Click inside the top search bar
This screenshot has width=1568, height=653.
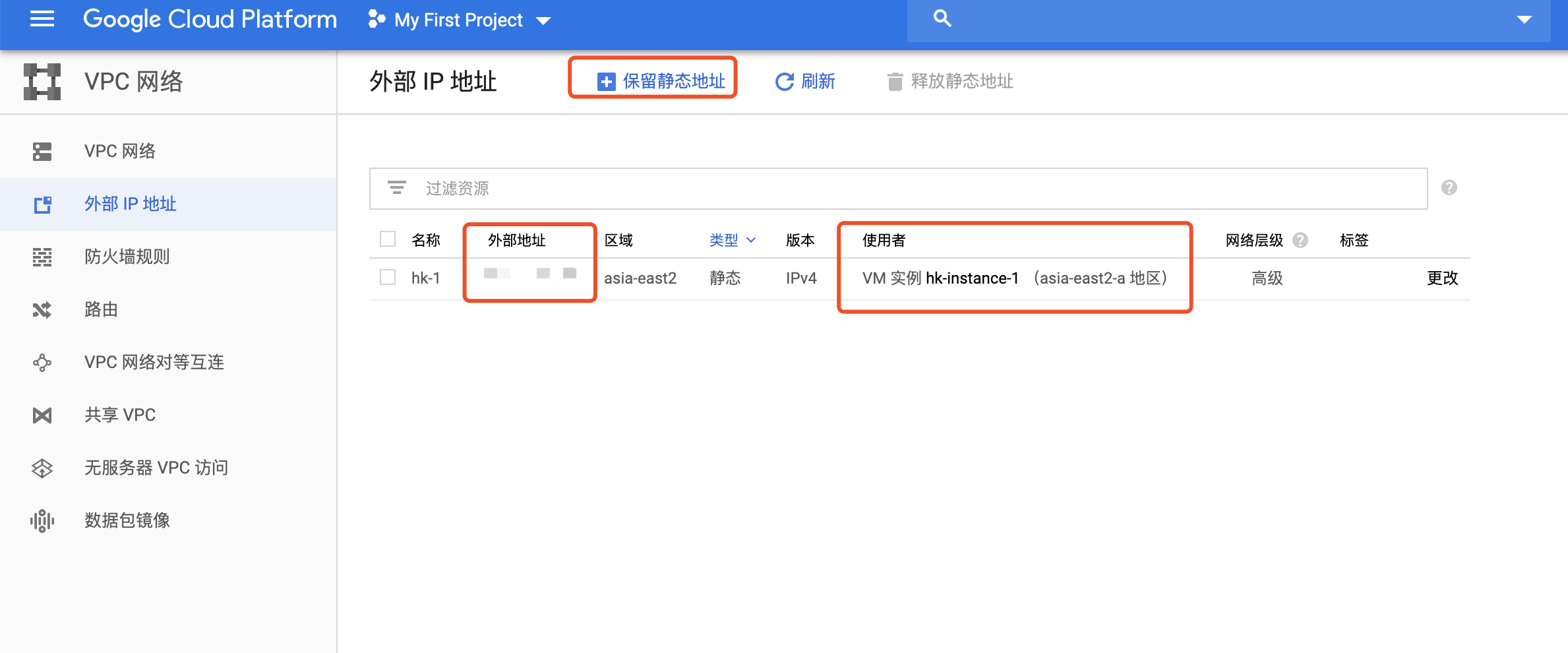[1228, 20]
